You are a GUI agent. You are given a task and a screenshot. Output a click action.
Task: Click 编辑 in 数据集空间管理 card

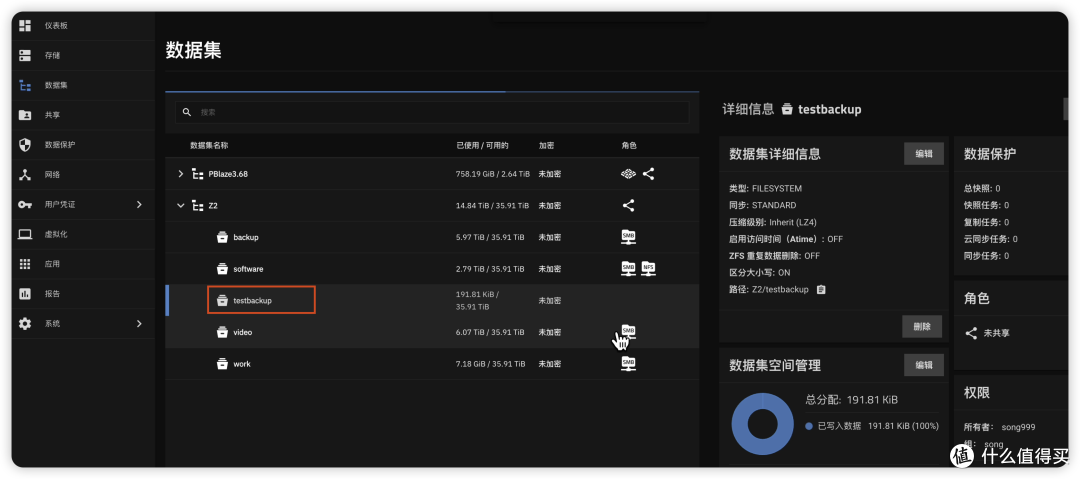(x=924, y=365)
